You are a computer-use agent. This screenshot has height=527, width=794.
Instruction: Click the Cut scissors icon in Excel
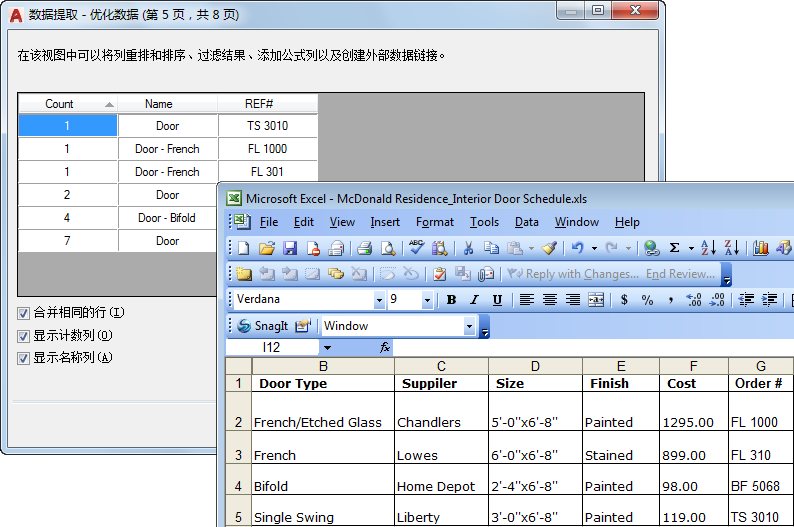[x=468, y=248]
